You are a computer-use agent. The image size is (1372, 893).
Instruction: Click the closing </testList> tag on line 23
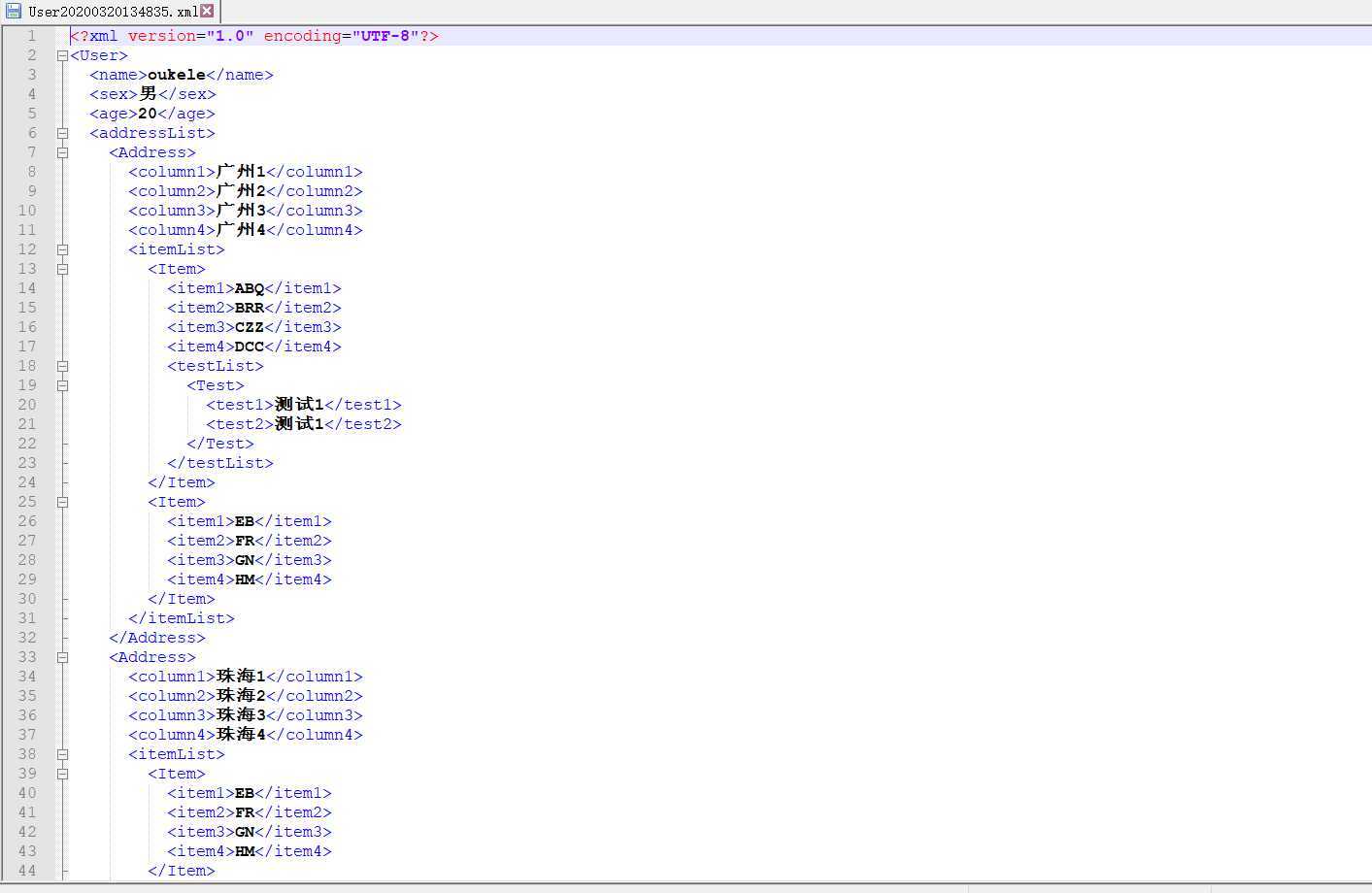coord(220,463)
